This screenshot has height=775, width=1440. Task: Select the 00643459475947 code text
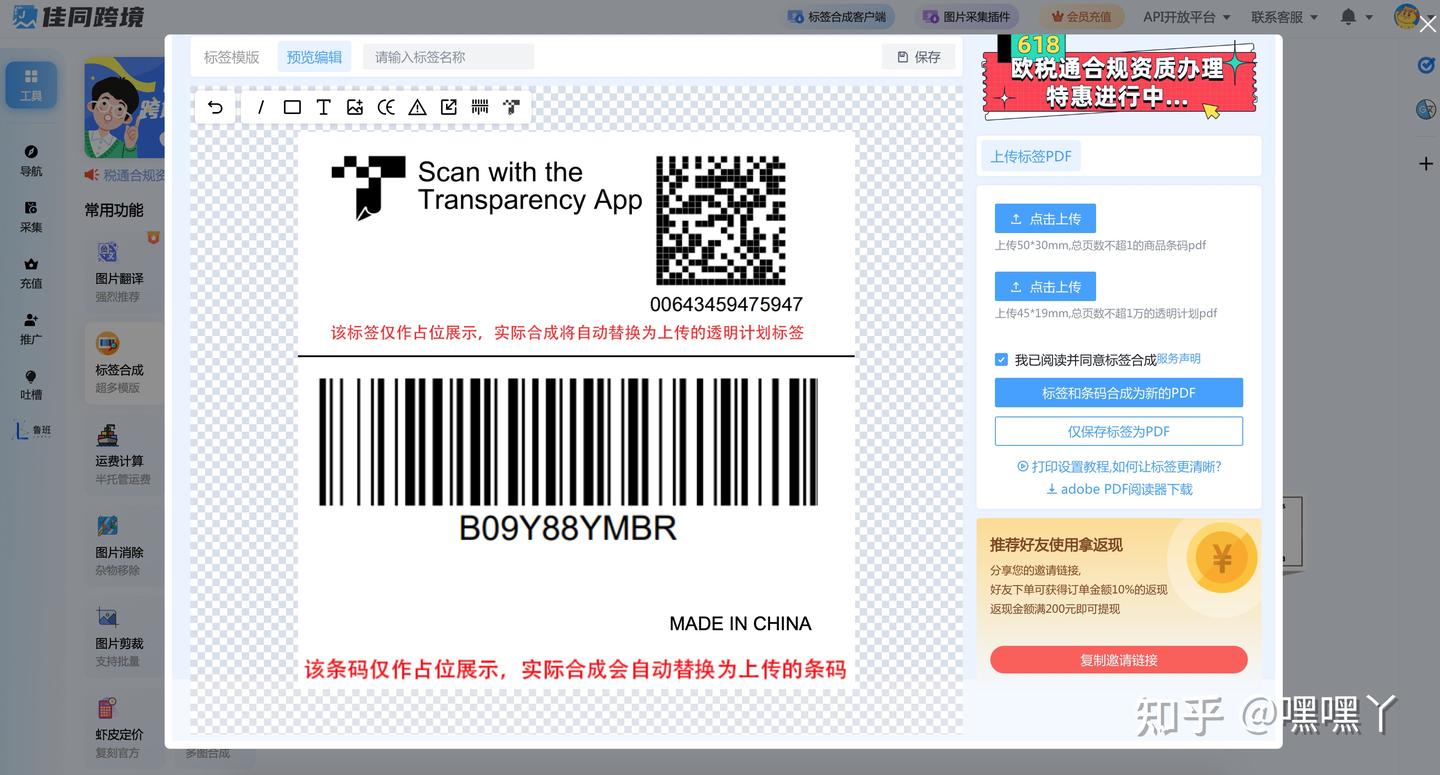(726, 304)
